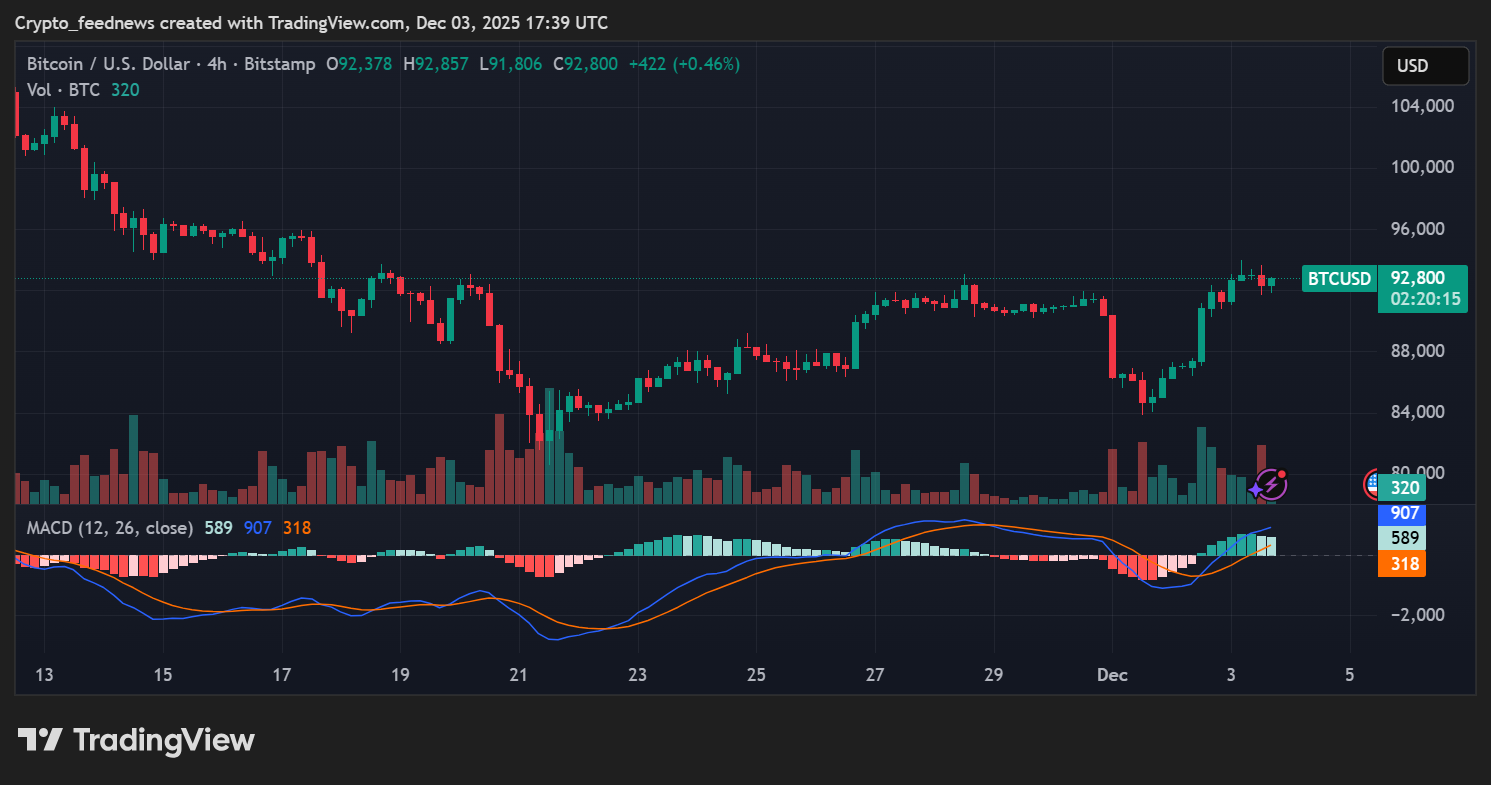Image resolution: width=1491 pixels, height=785 pixels.
Task: Click the −2,000 MACD axis label
Action: (x=1418, y=615)
